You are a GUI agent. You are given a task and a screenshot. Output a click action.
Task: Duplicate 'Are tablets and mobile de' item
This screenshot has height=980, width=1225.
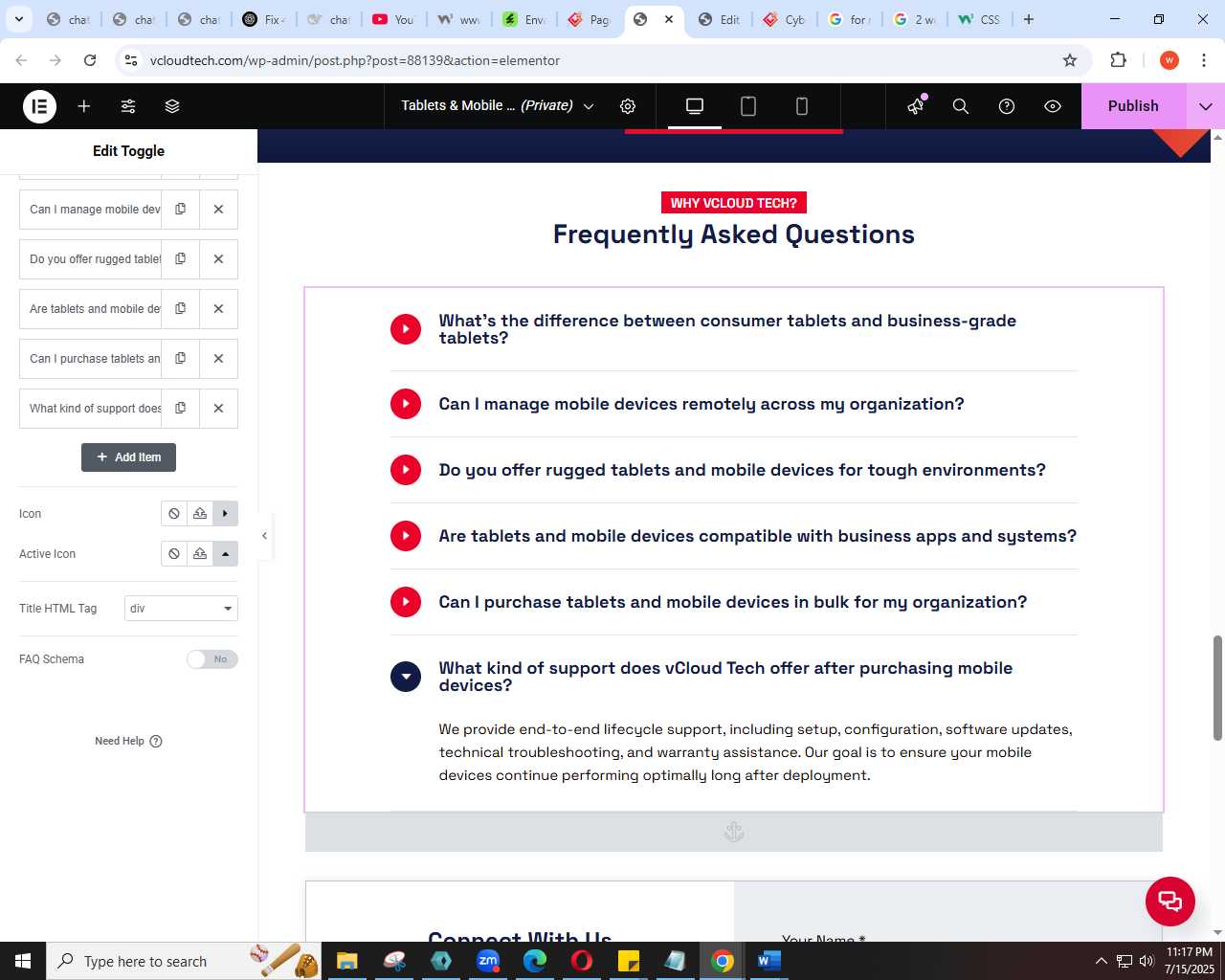[180, 308]
